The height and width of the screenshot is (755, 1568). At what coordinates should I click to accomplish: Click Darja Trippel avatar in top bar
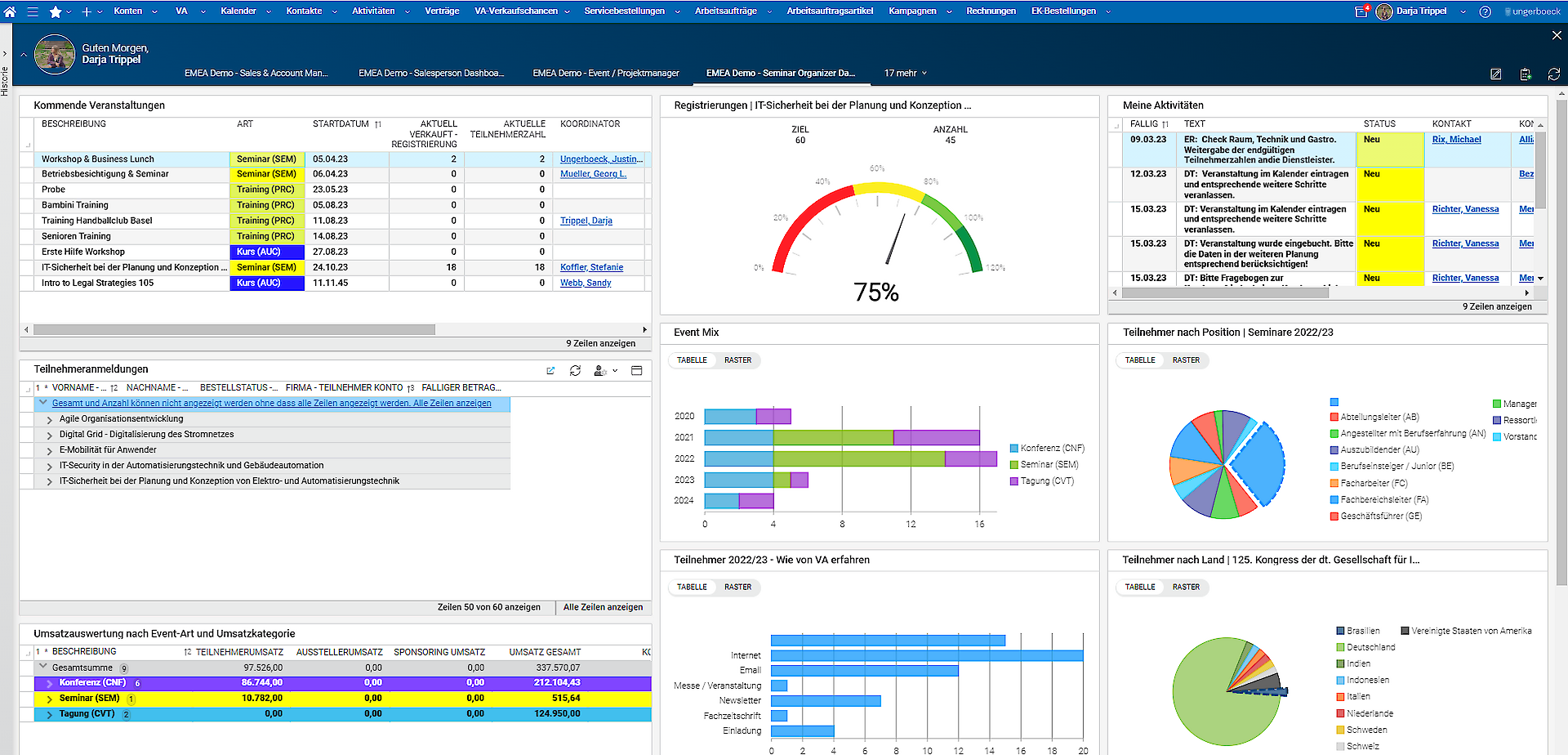coord(1384,11)
